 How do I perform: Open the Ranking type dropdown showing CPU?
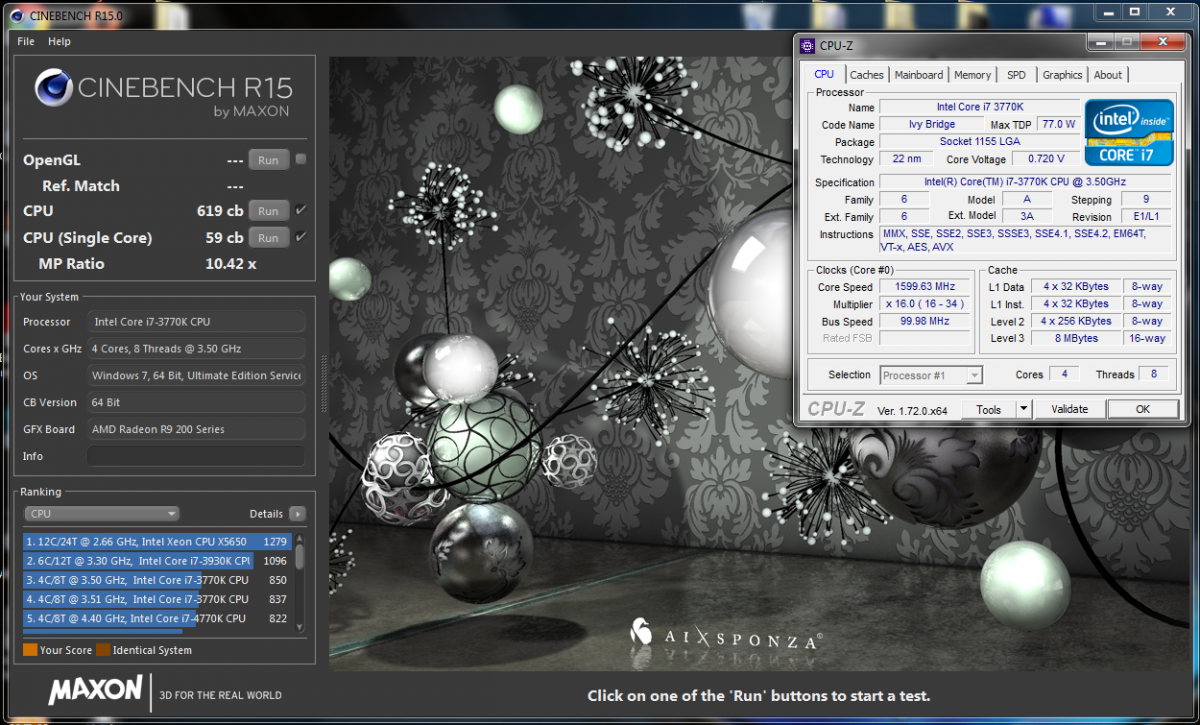pos(101,514)
